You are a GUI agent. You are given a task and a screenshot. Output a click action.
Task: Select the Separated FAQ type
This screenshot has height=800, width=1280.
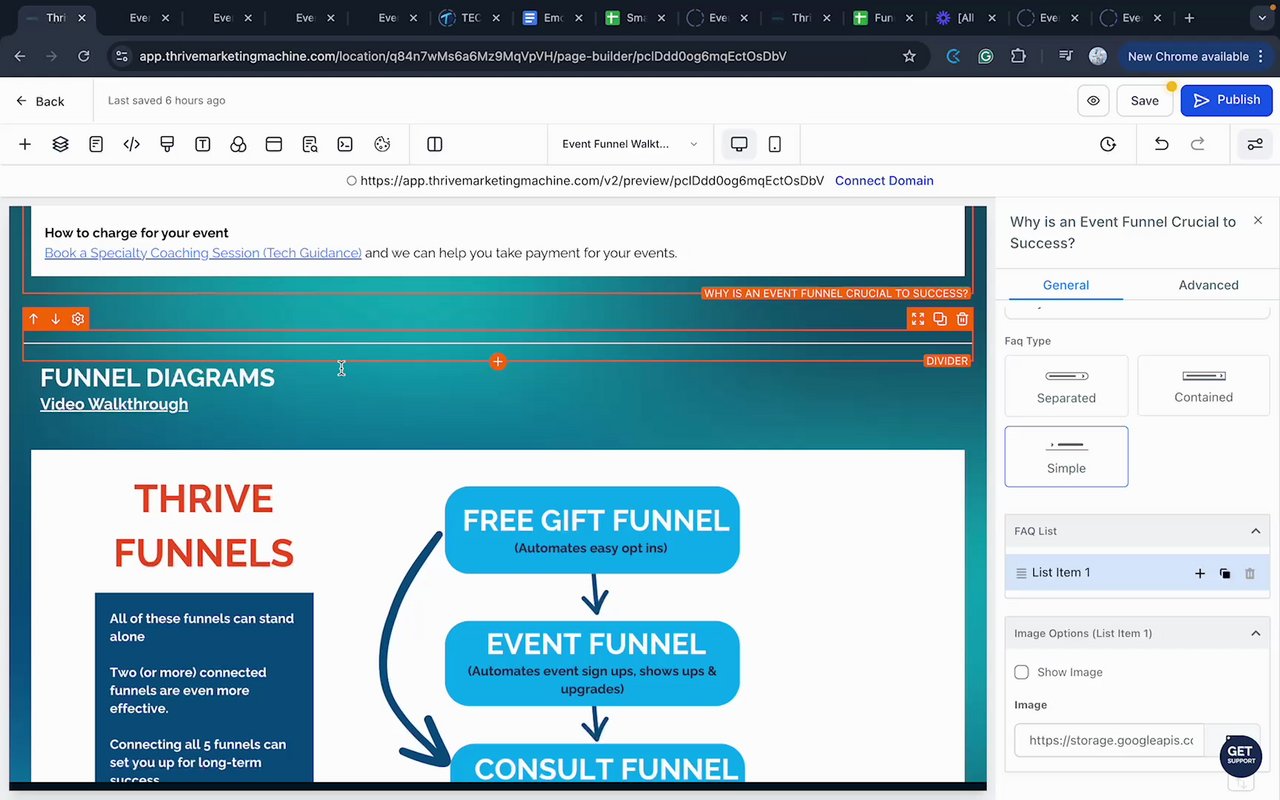[x=1066, y=386]
